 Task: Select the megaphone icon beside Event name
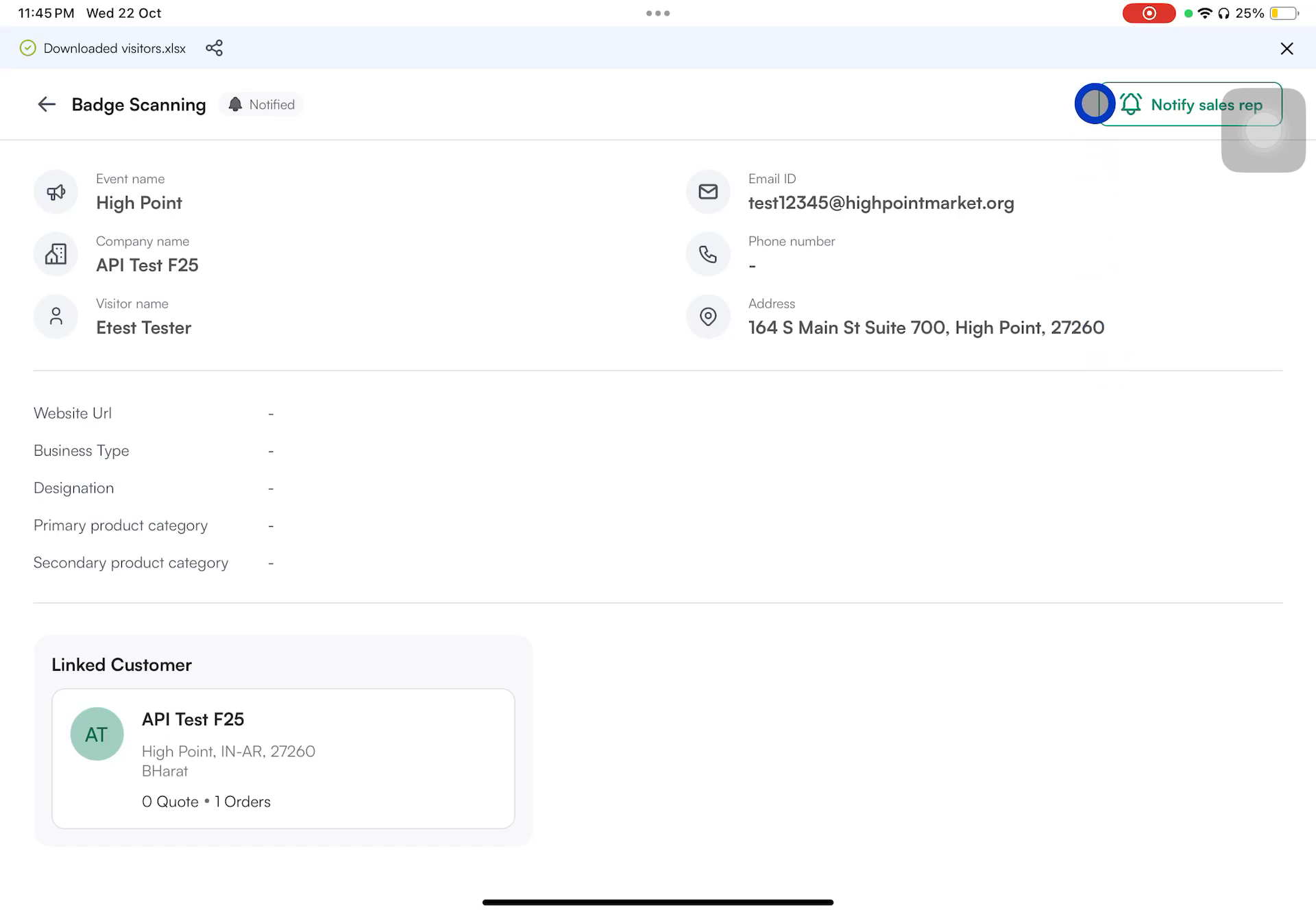click(x=56, y=192)
